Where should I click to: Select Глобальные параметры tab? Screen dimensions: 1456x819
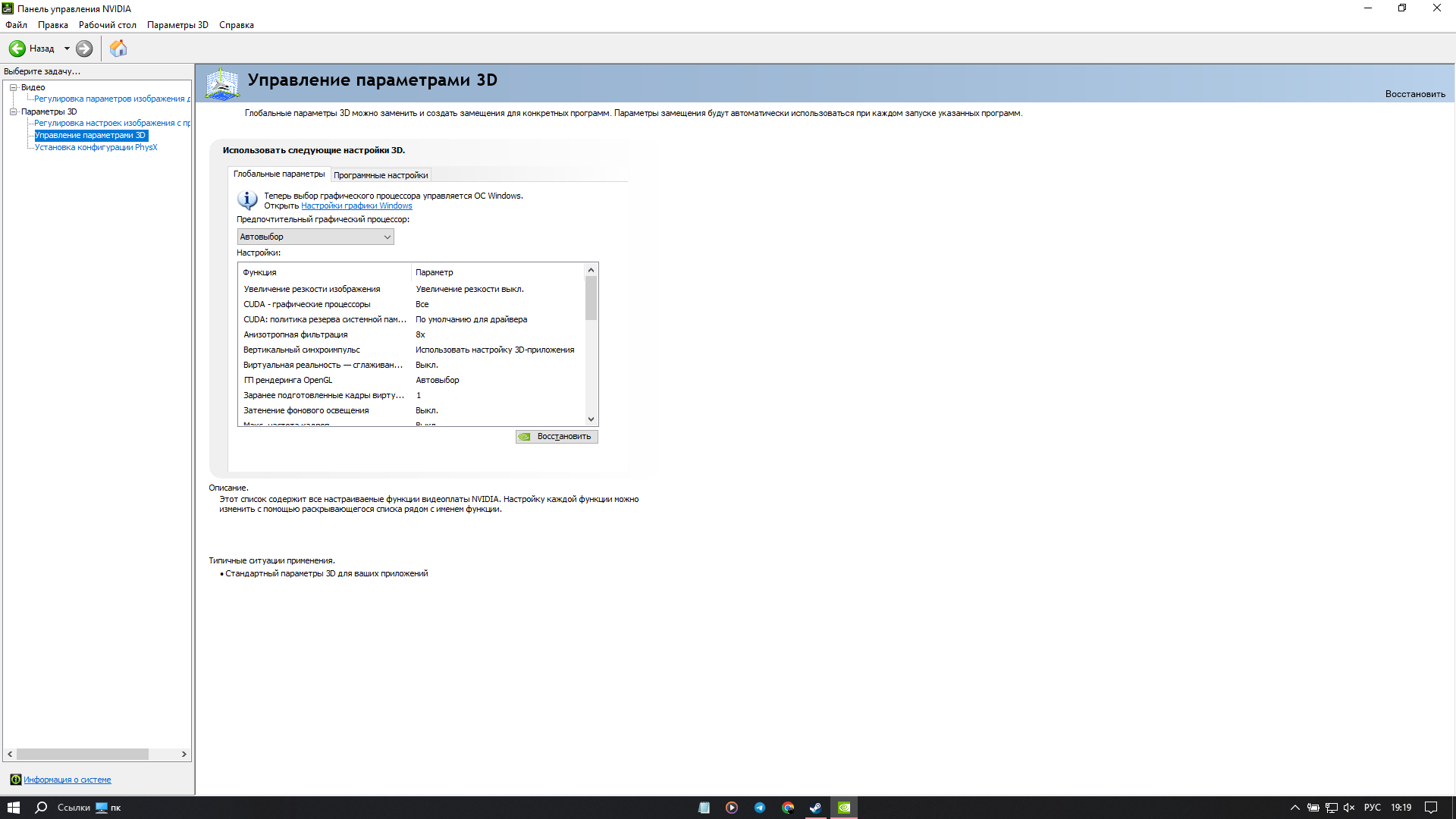(x=279, y=174)
